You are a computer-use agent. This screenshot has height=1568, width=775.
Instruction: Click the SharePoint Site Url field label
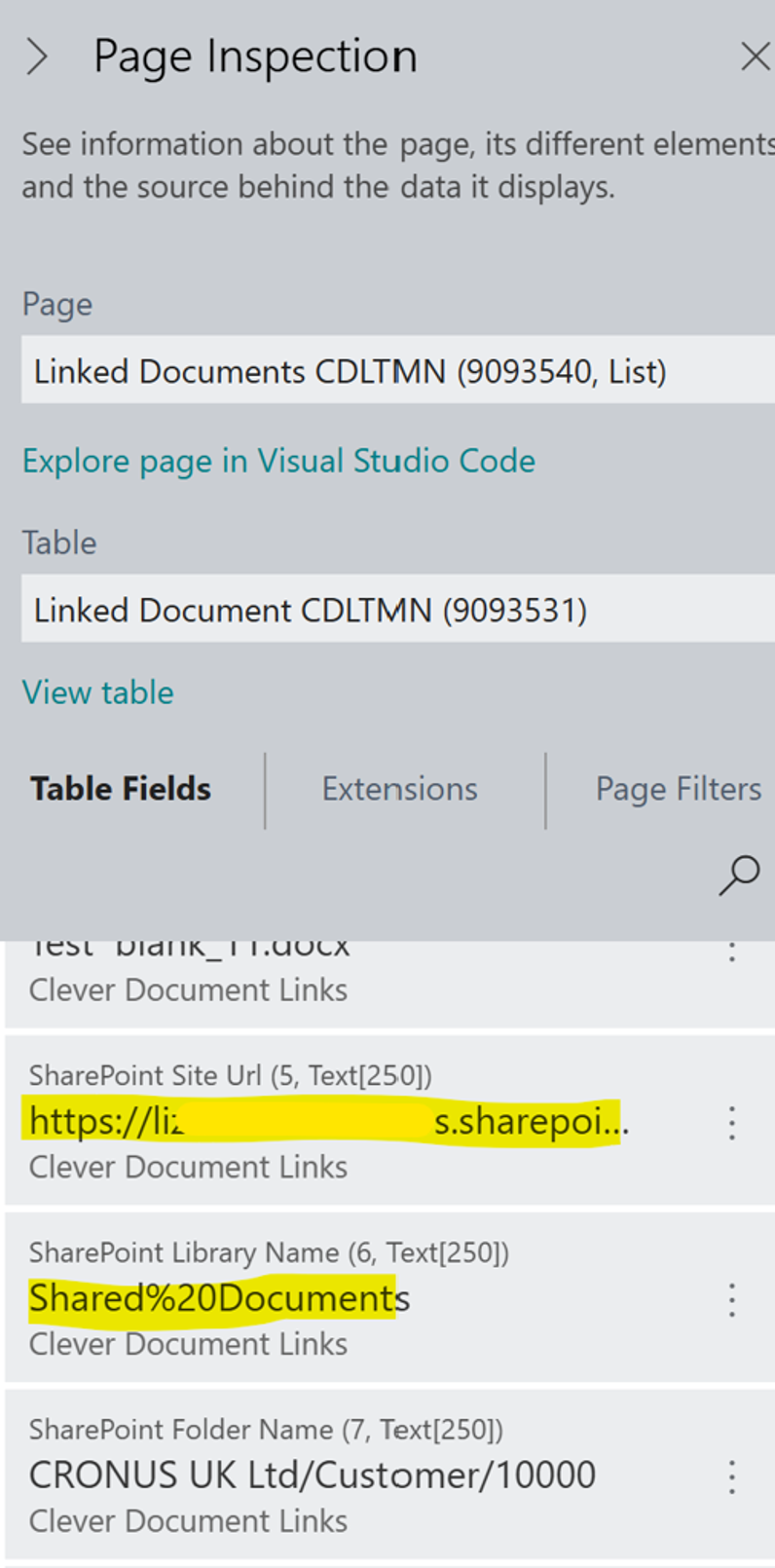[x=230, y=1075]
